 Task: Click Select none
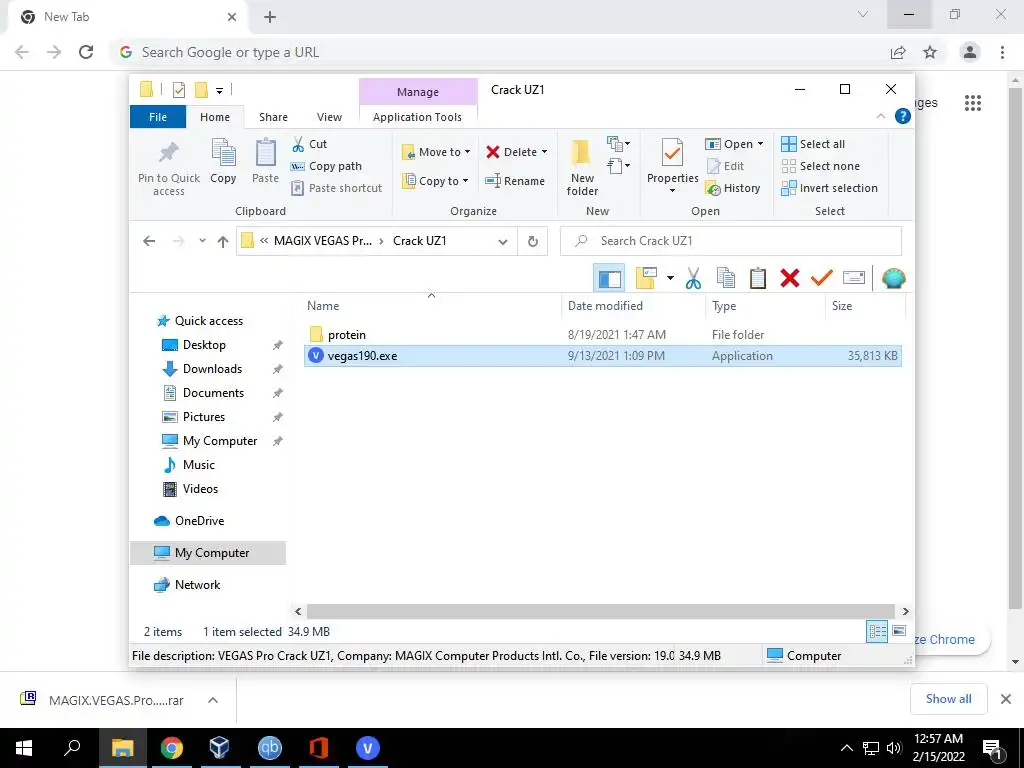(820, 166)
